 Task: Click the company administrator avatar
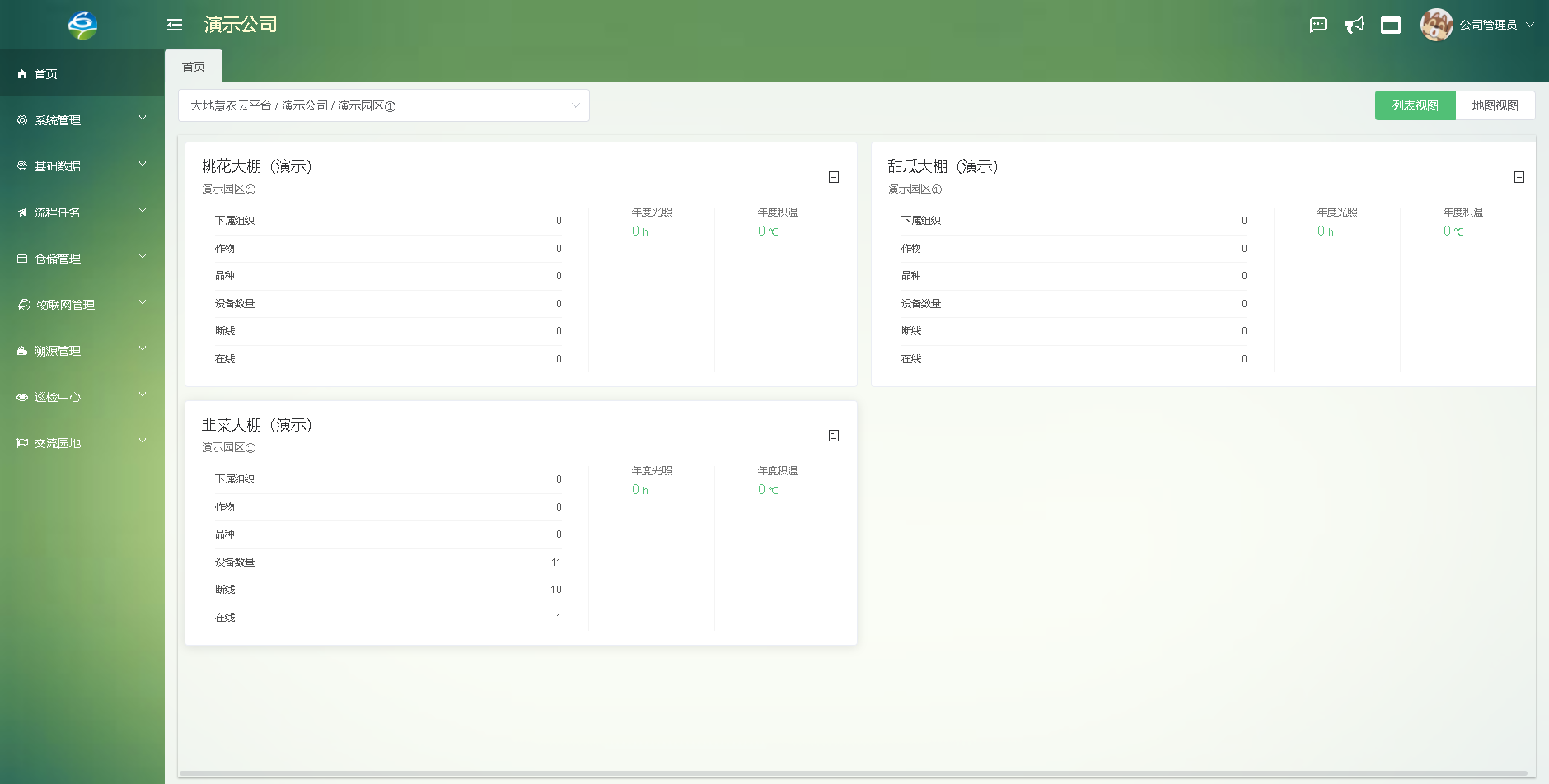[x=1436, y=25]
